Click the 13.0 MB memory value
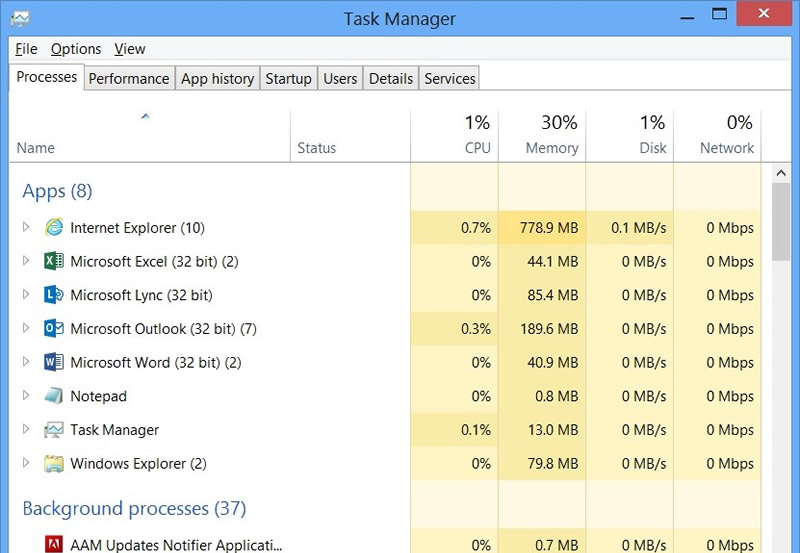The height and width of the screenshot is (553, 800). [553, 430]
